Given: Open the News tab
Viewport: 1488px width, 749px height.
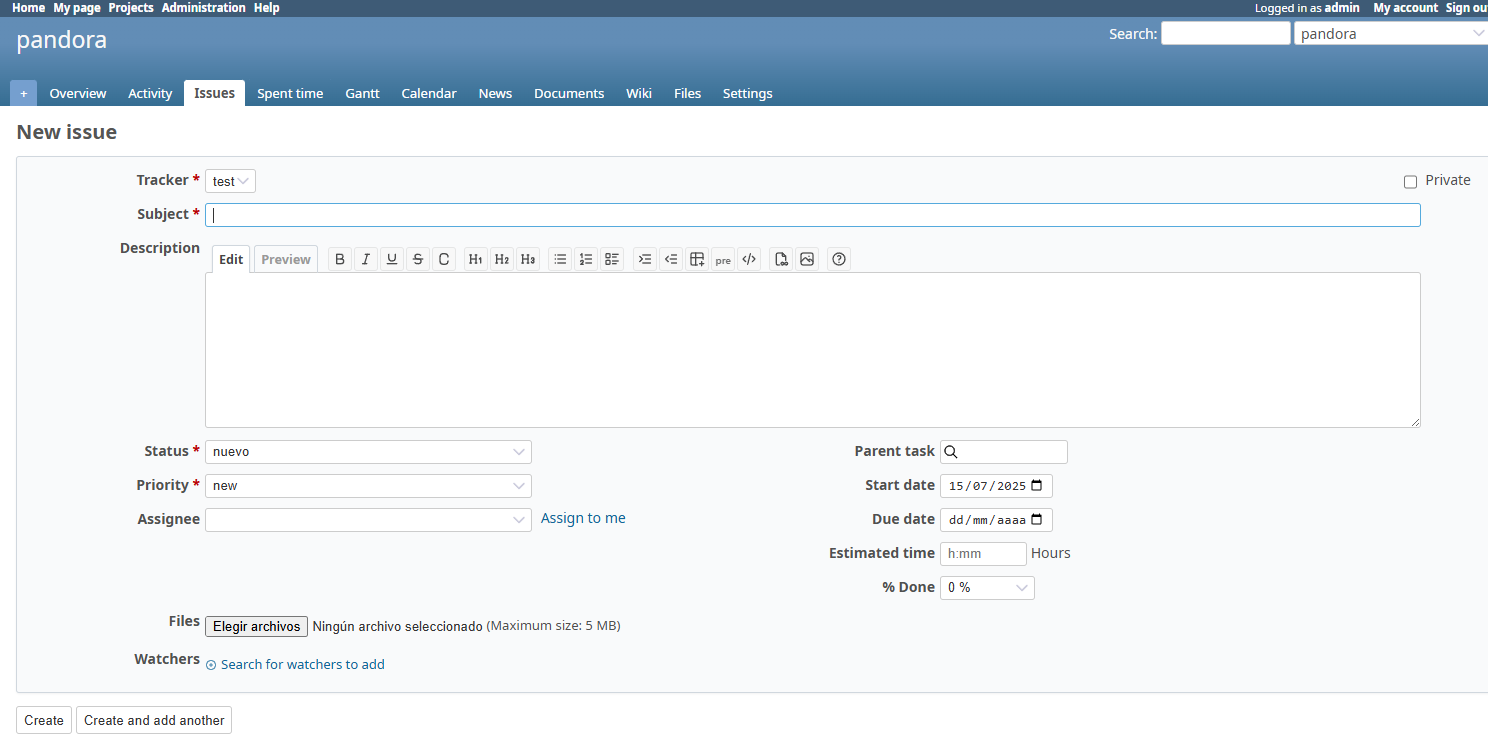Looking at the screenshot, I should coord(495,93).
